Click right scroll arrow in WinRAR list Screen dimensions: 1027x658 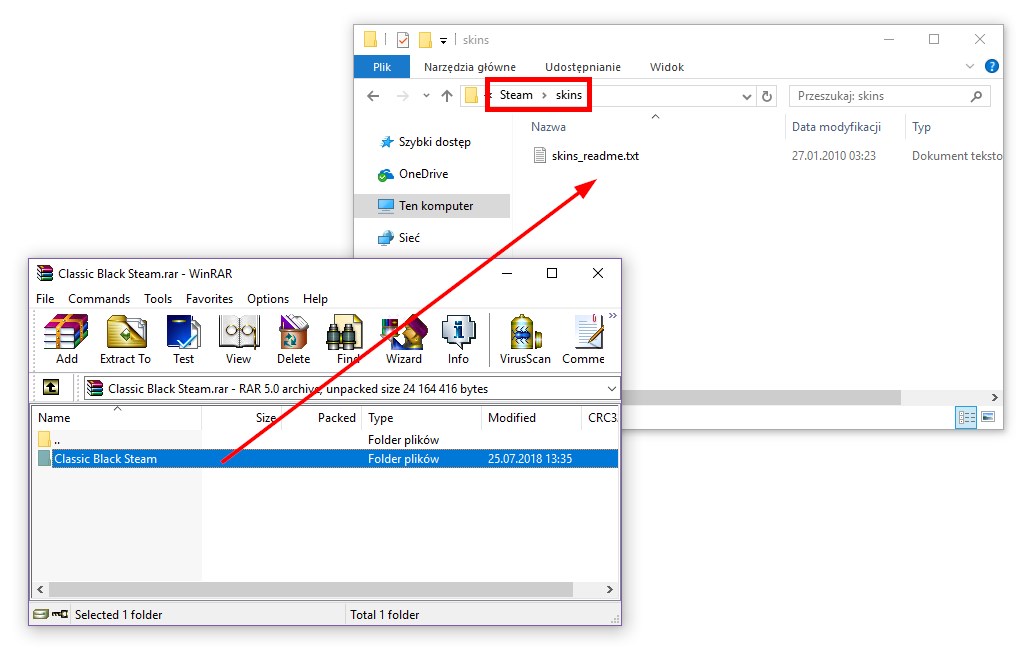click(x=610, y=589)
